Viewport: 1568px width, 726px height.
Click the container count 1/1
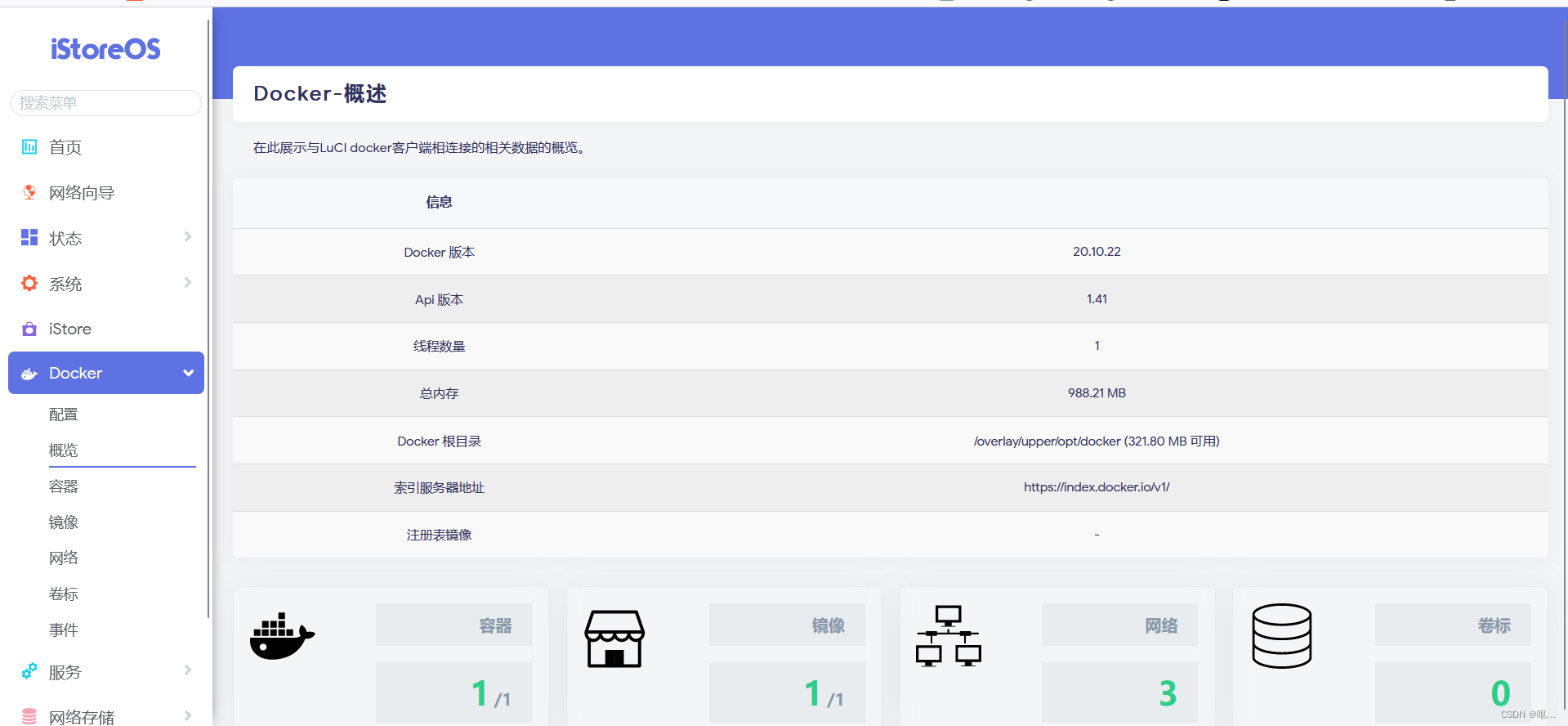(x=491, y=694)
